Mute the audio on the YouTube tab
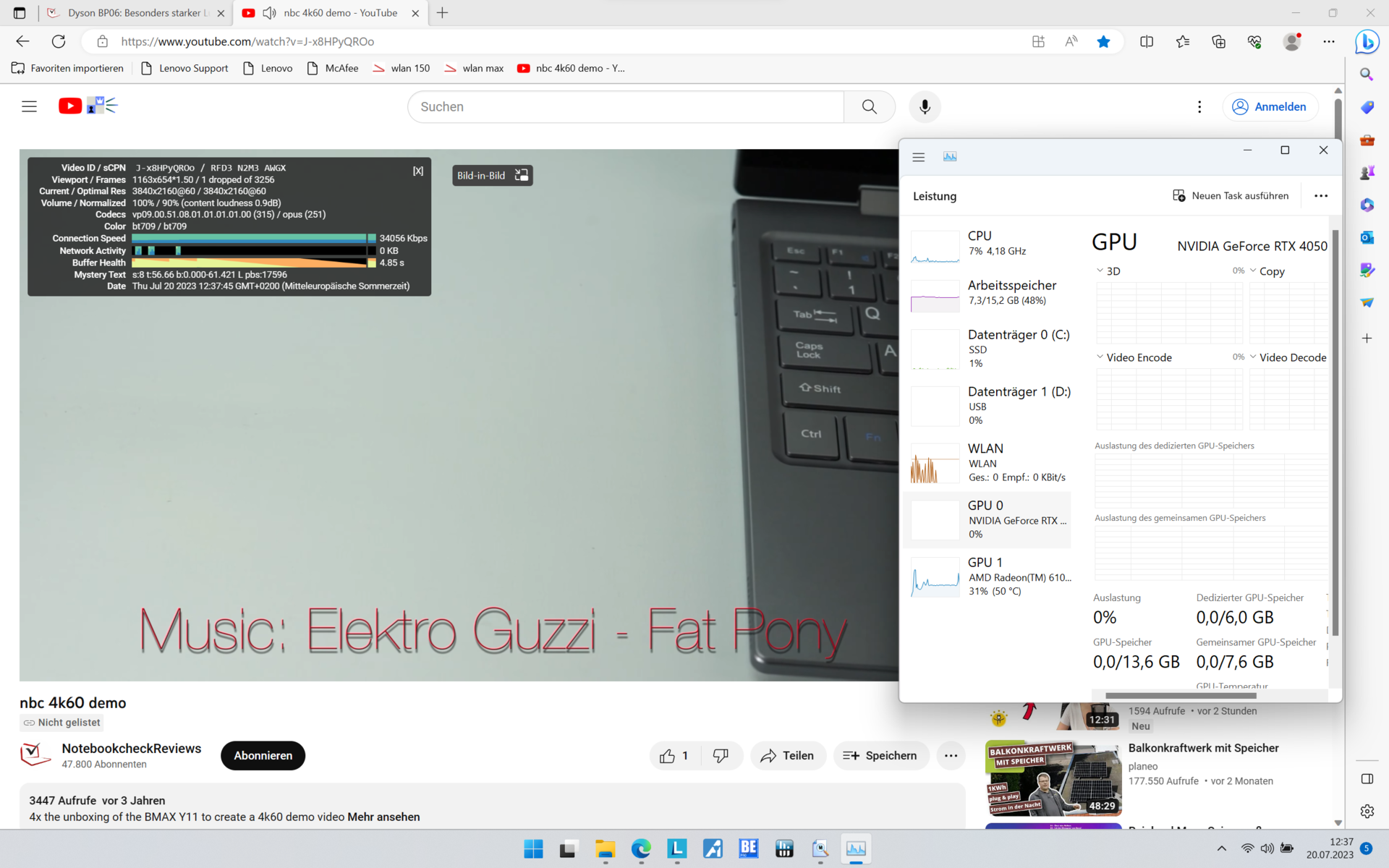 pyautogui.click(x=269, y=13)
